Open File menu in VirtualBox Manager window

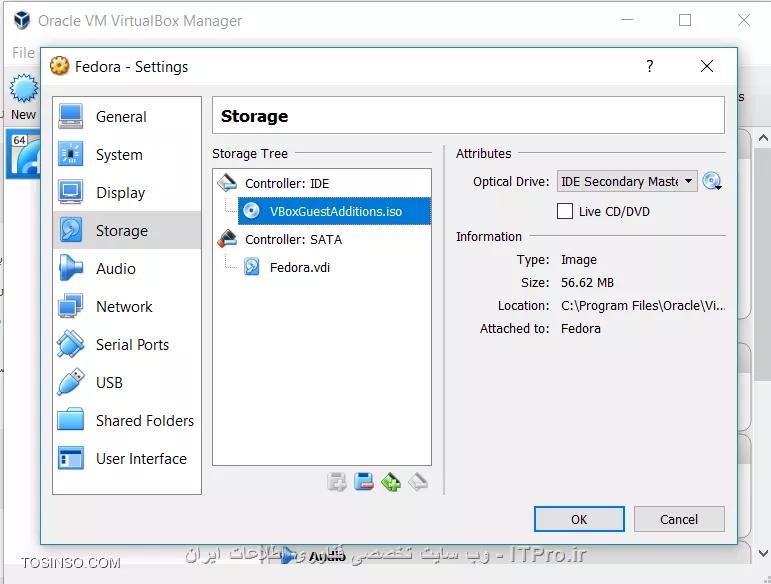coord(23,53)
